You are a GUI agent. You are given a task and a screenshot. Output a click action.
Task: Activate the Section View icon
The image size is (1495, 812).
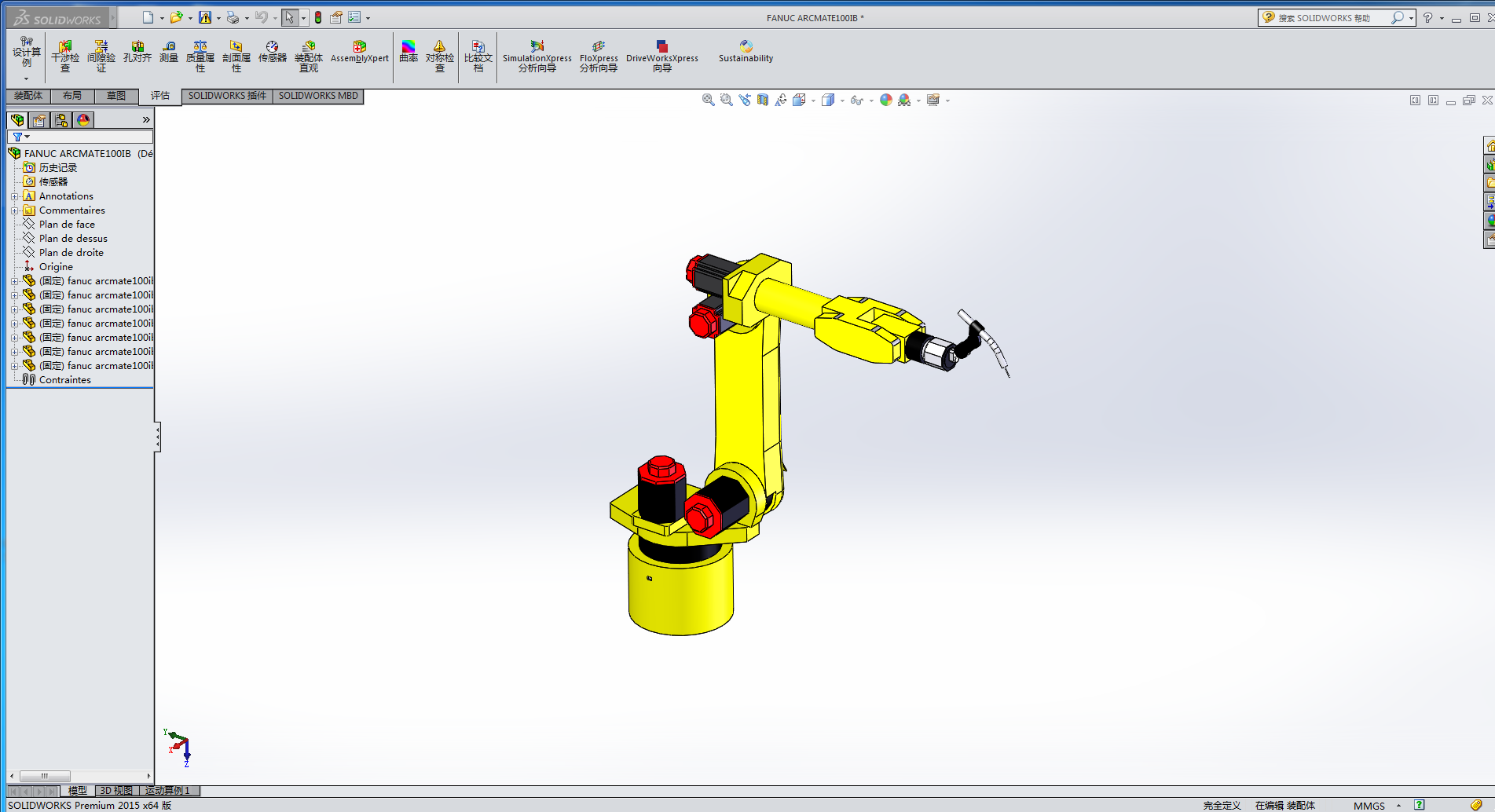[761, 100]
